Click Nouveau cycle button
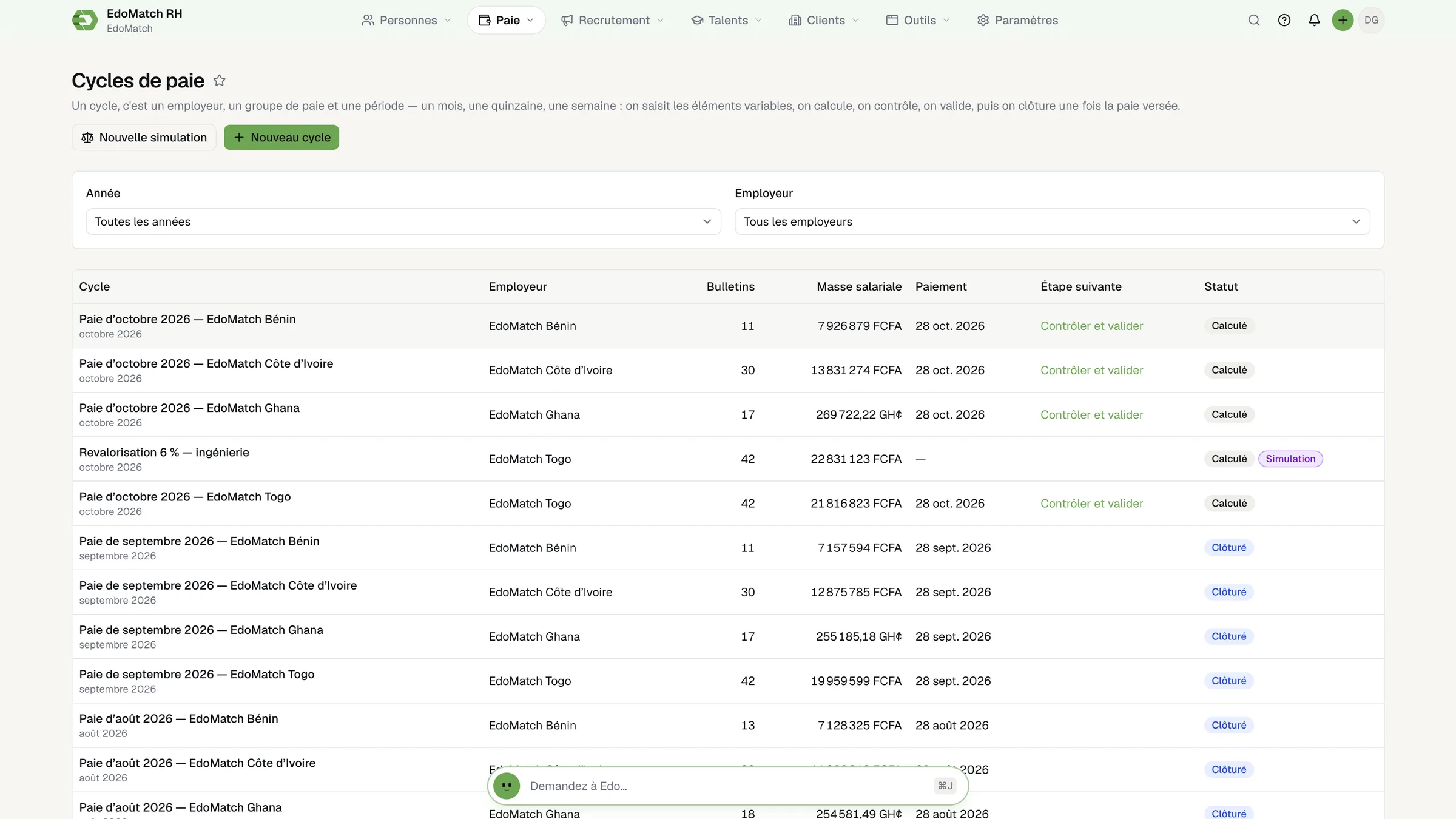The image size is (1456, 819). pyautogui.click(x=281, y=137)
